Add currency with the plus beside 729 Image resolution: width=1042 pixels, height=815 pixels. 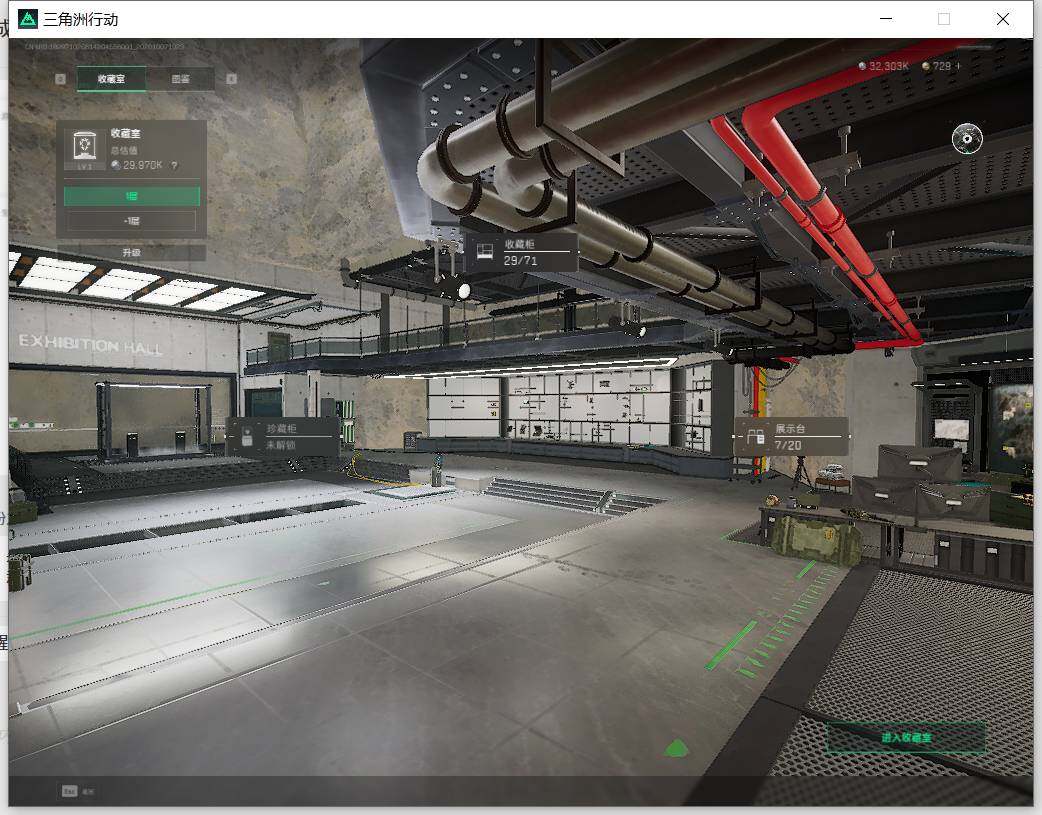pyautogui.click(x=958, y=66)
